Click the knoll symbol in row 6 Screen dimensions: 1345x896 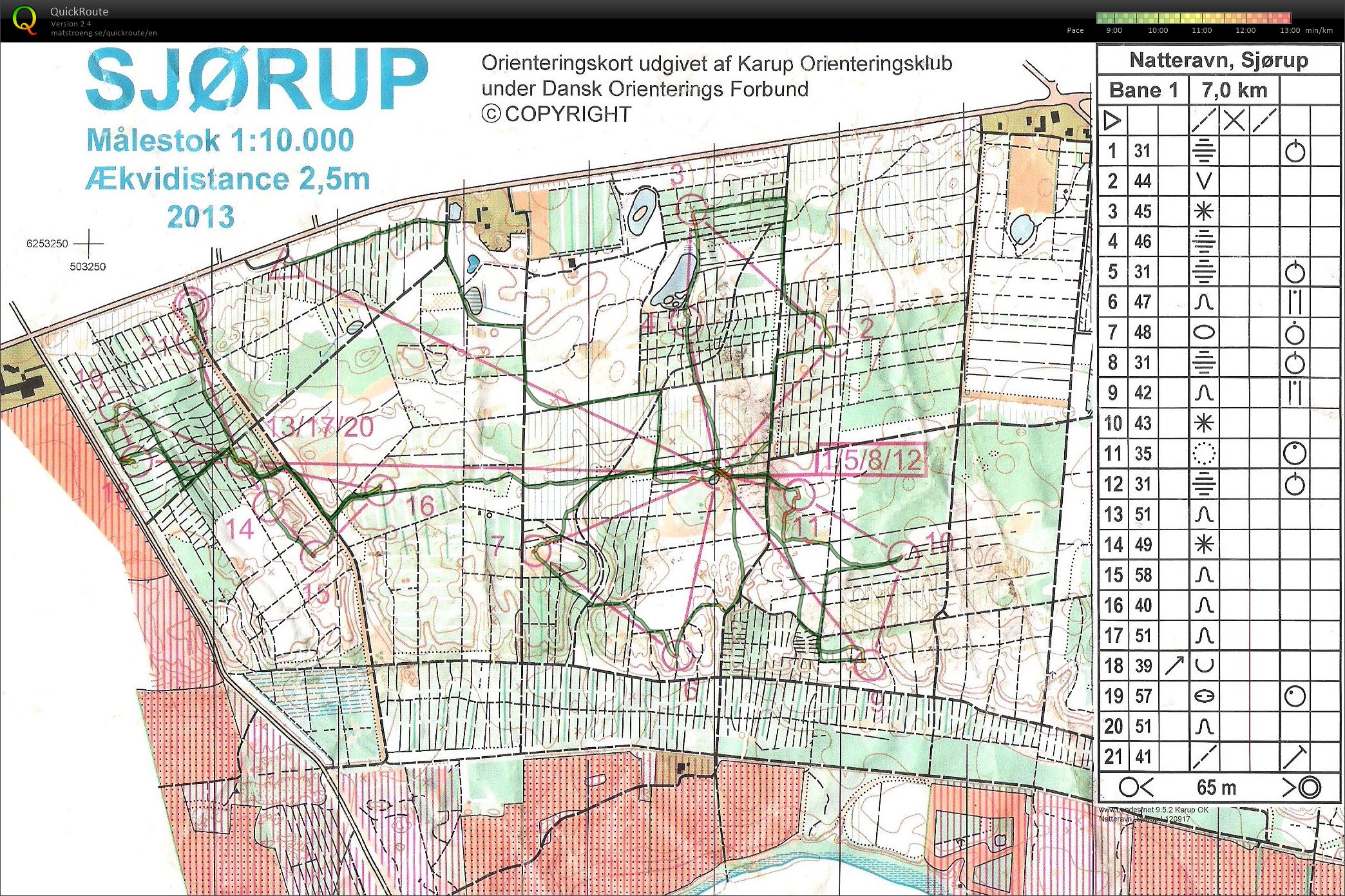(1203, 301)
